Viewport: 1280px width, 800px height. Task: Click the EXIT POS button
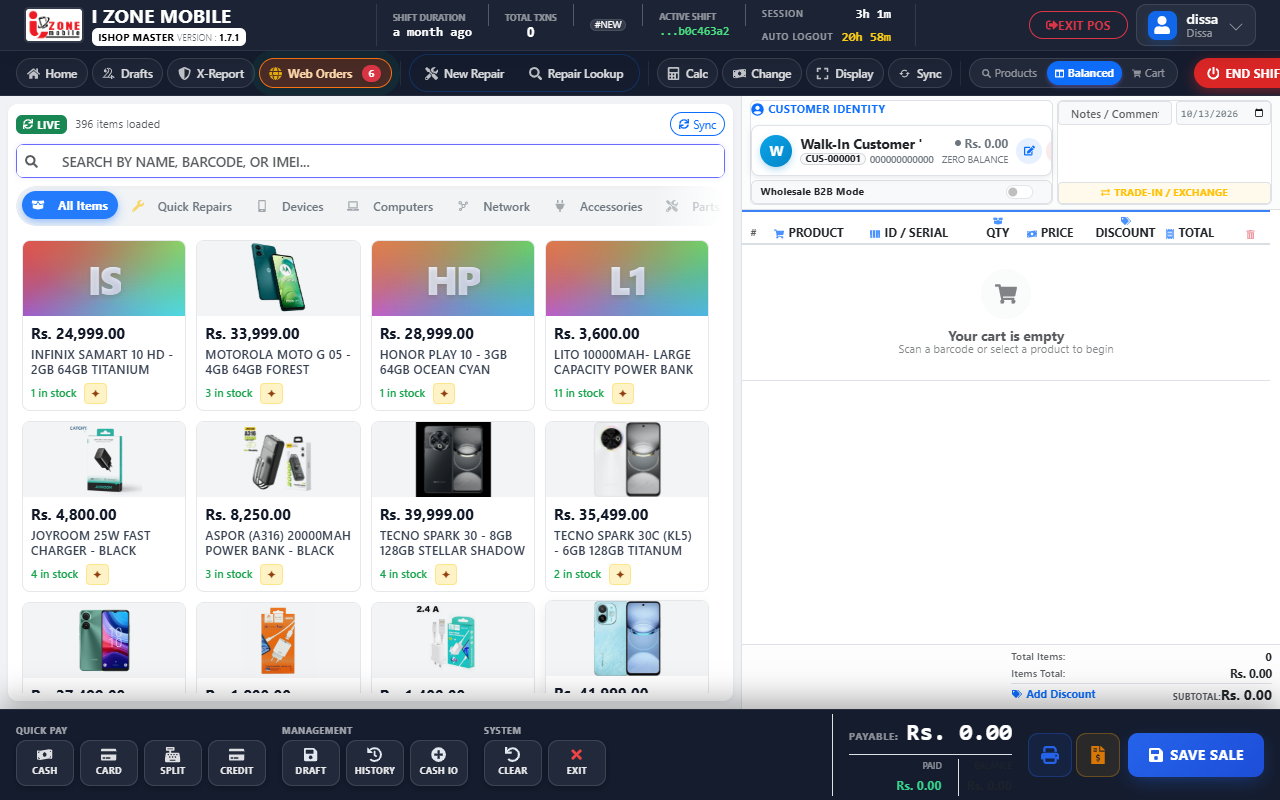point(1078,25)
